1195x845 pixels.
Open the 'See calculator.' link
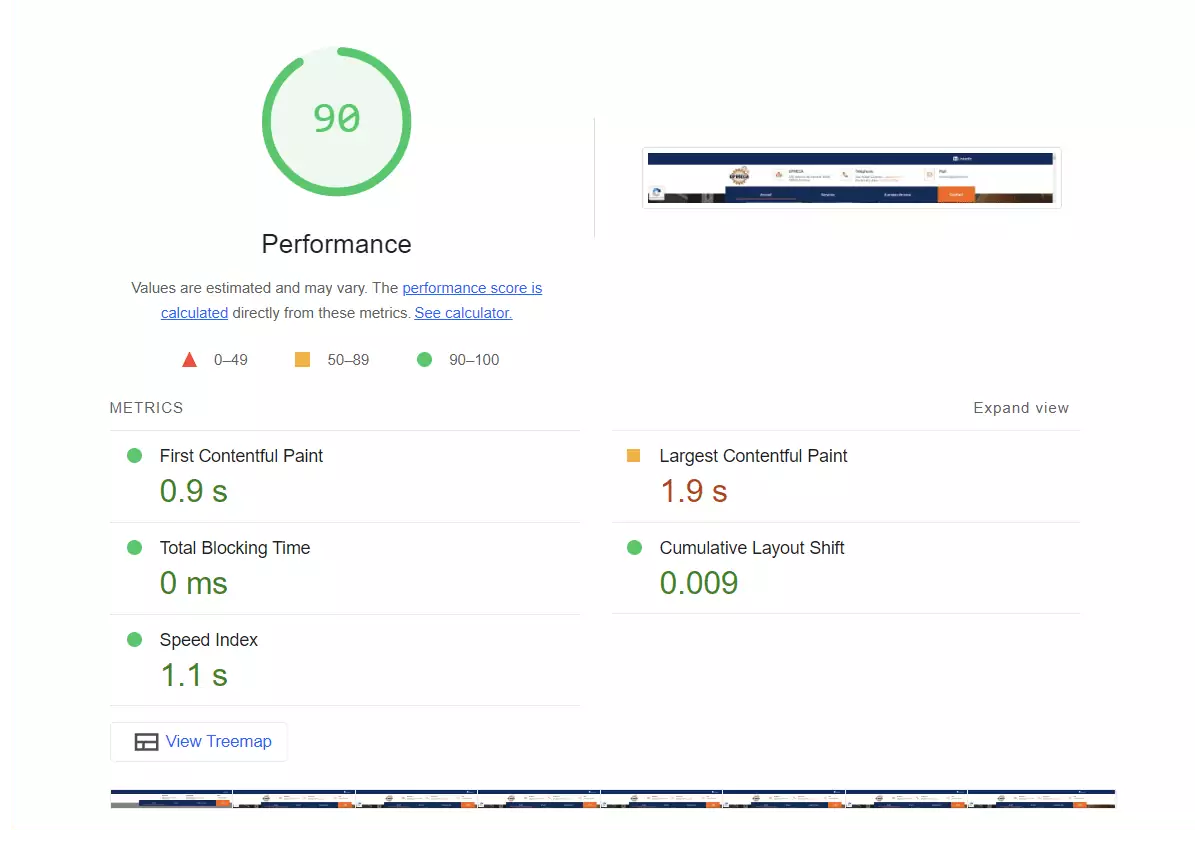(x=463, y=313)
